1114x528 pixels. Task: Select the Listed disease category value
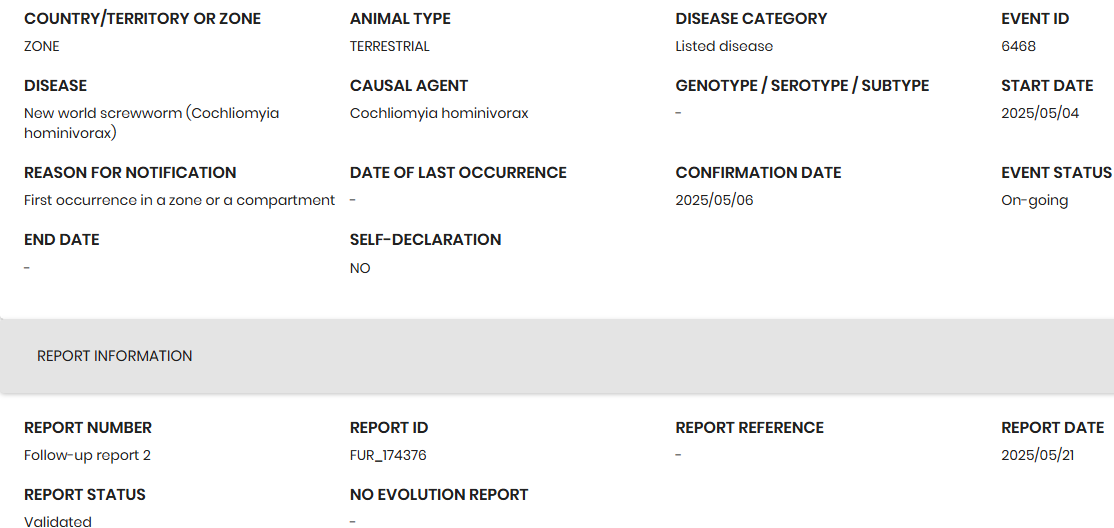point(724,46)
